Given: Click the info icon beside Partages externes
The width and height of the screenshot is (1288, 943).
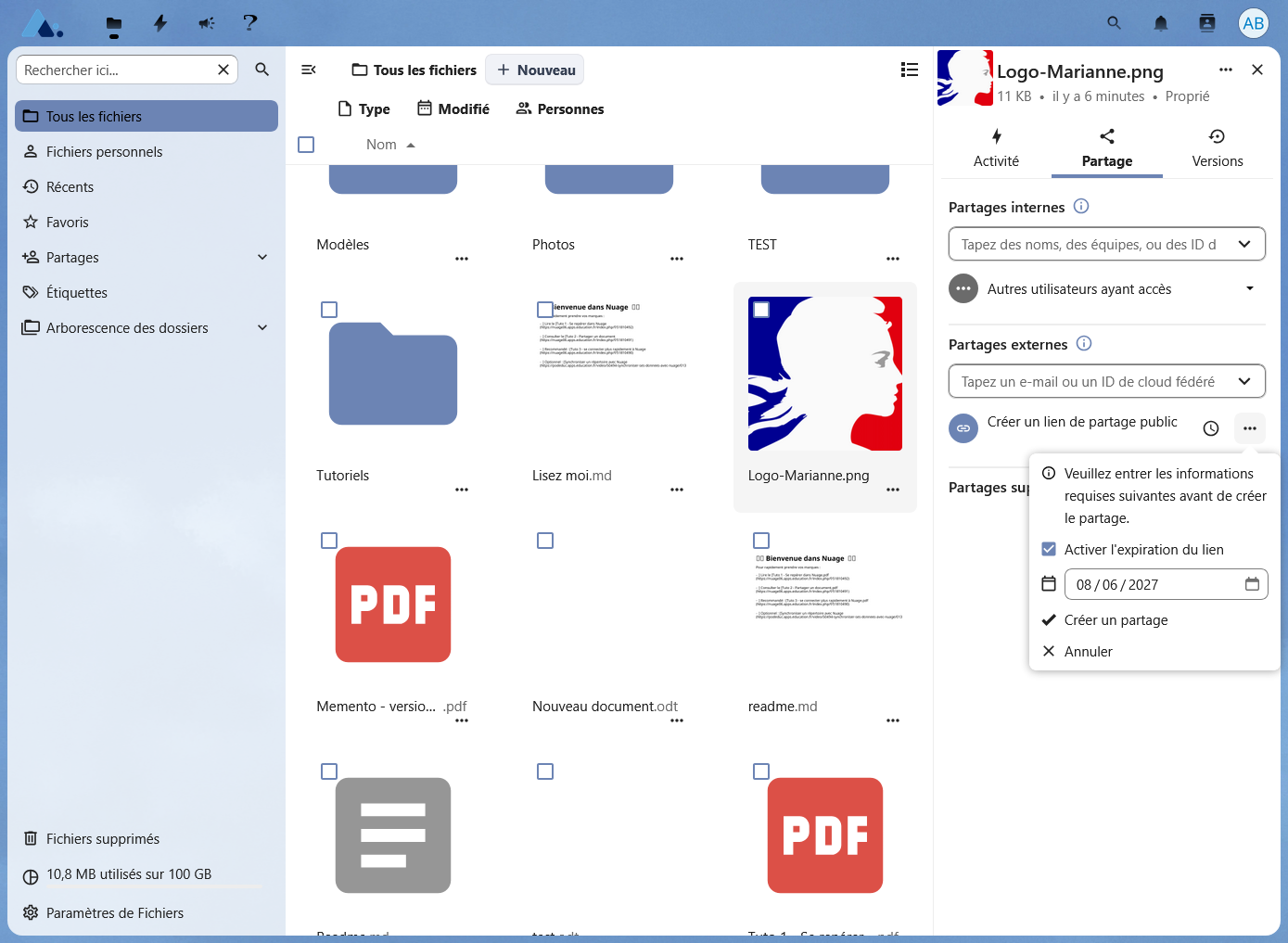Looking at the screenshot, I should (x=1084, y=343).
